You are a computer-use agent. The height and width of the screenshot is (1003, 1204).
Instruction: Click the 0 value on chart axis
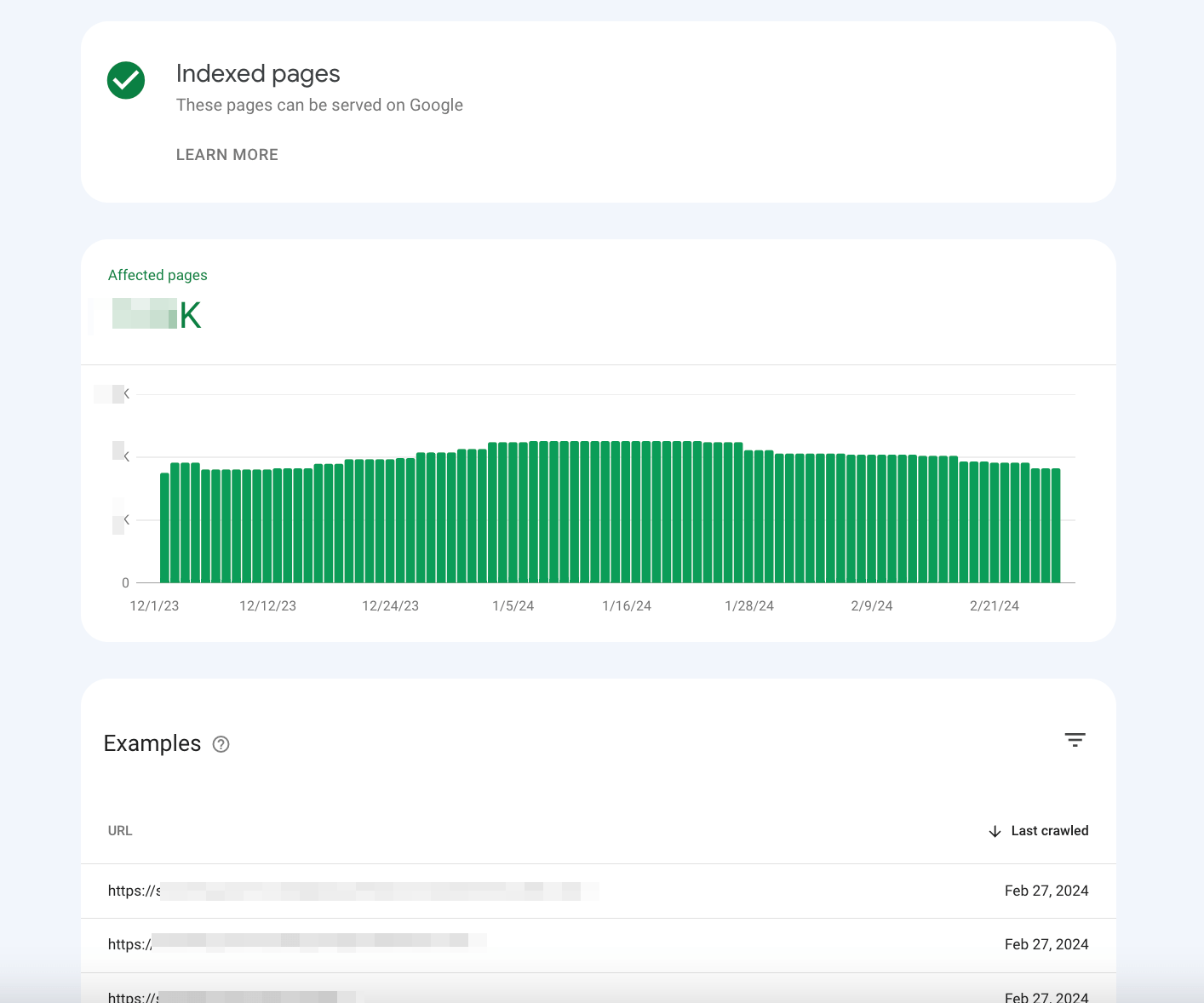pos(125,583)
